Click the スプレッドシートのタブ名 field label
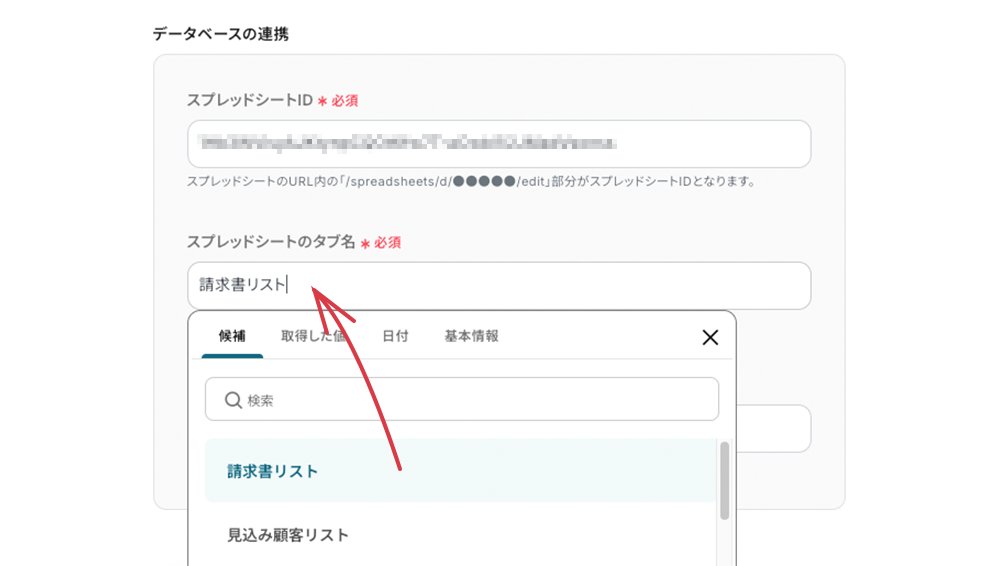 pyautogui.click(x=271, y=242)
